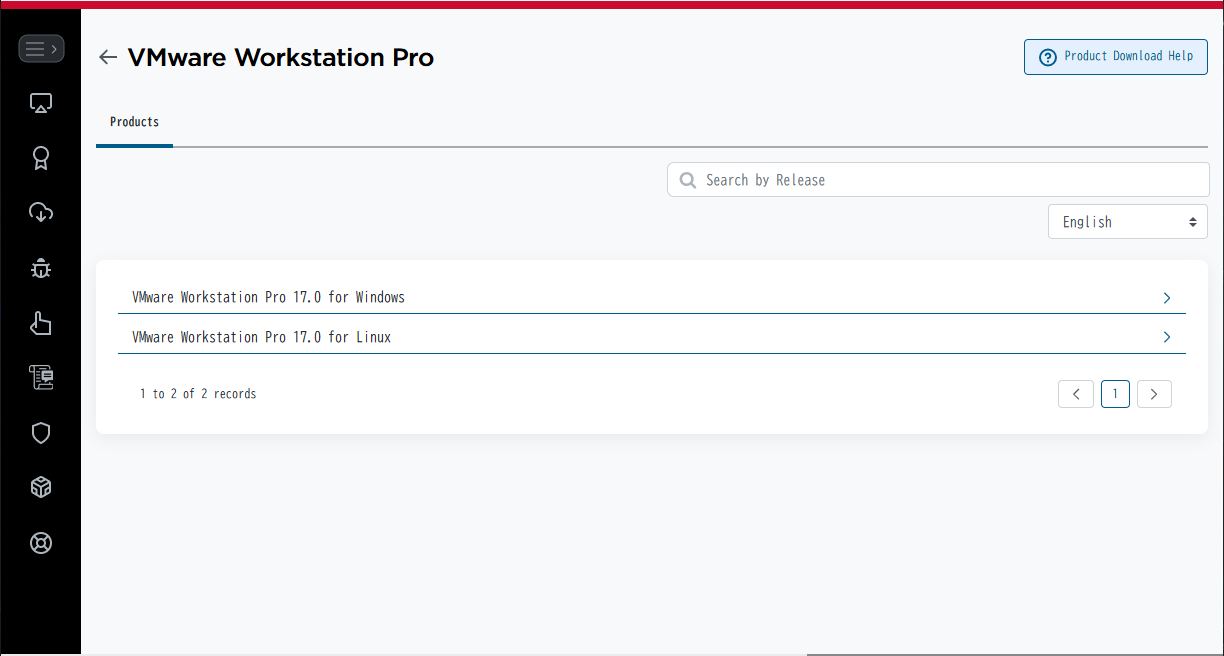1224x656 pixels.
Task: Expand the sidebar menu toggle
Action: click(x=41, y=48)
